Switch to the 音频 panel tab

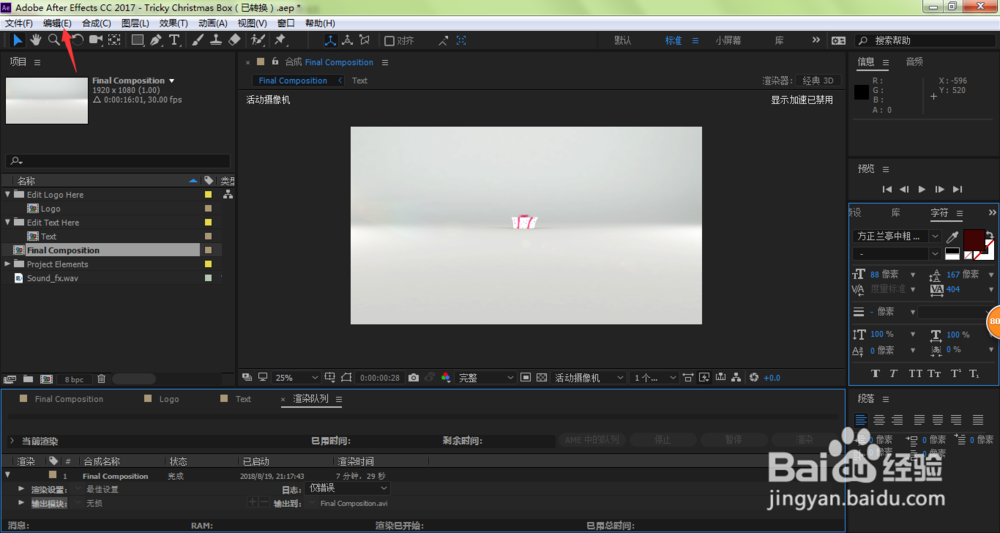point(915,61)
